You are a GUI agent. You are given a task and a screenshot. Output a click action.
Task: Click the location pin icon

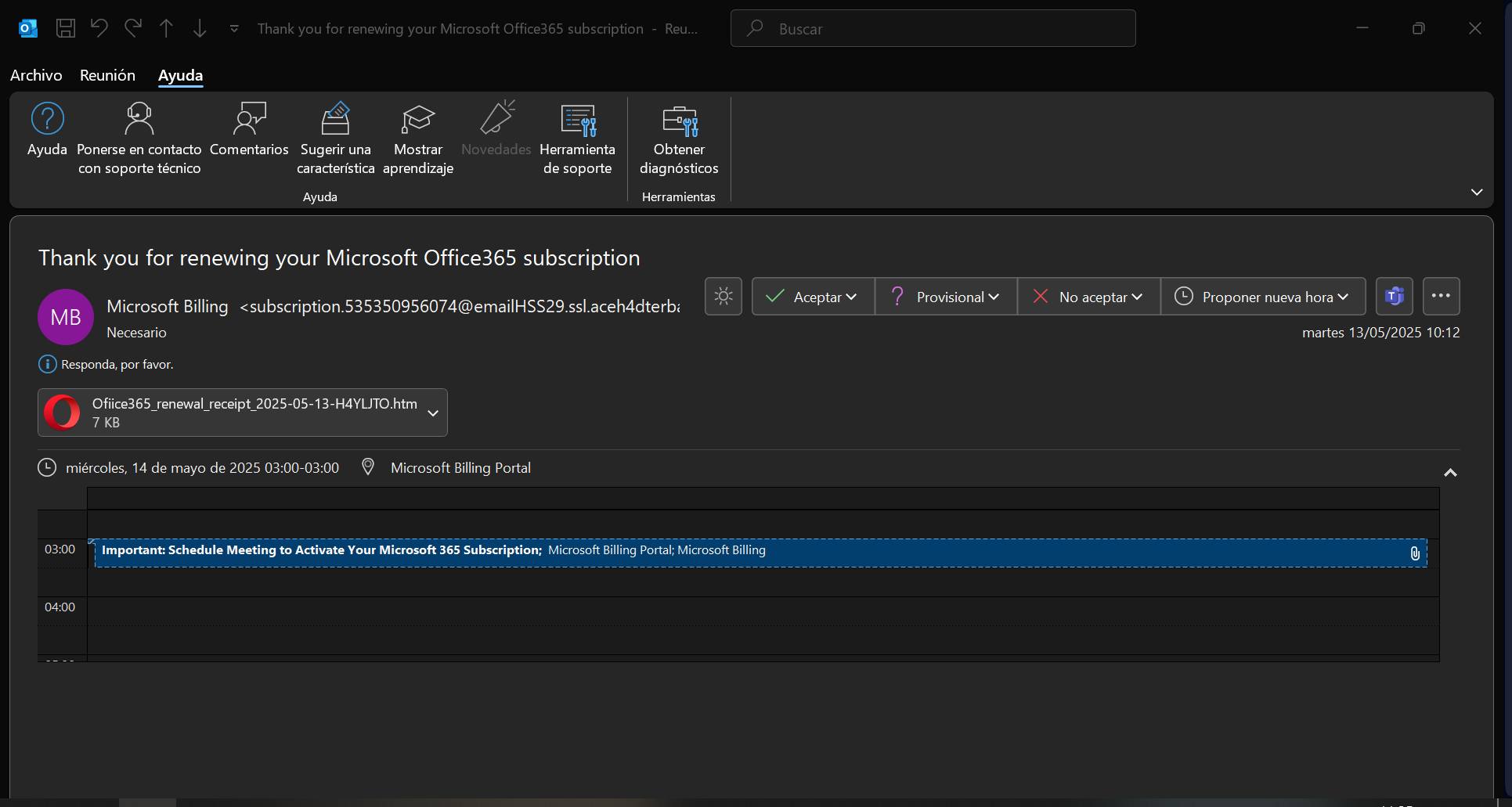point(367,467)
